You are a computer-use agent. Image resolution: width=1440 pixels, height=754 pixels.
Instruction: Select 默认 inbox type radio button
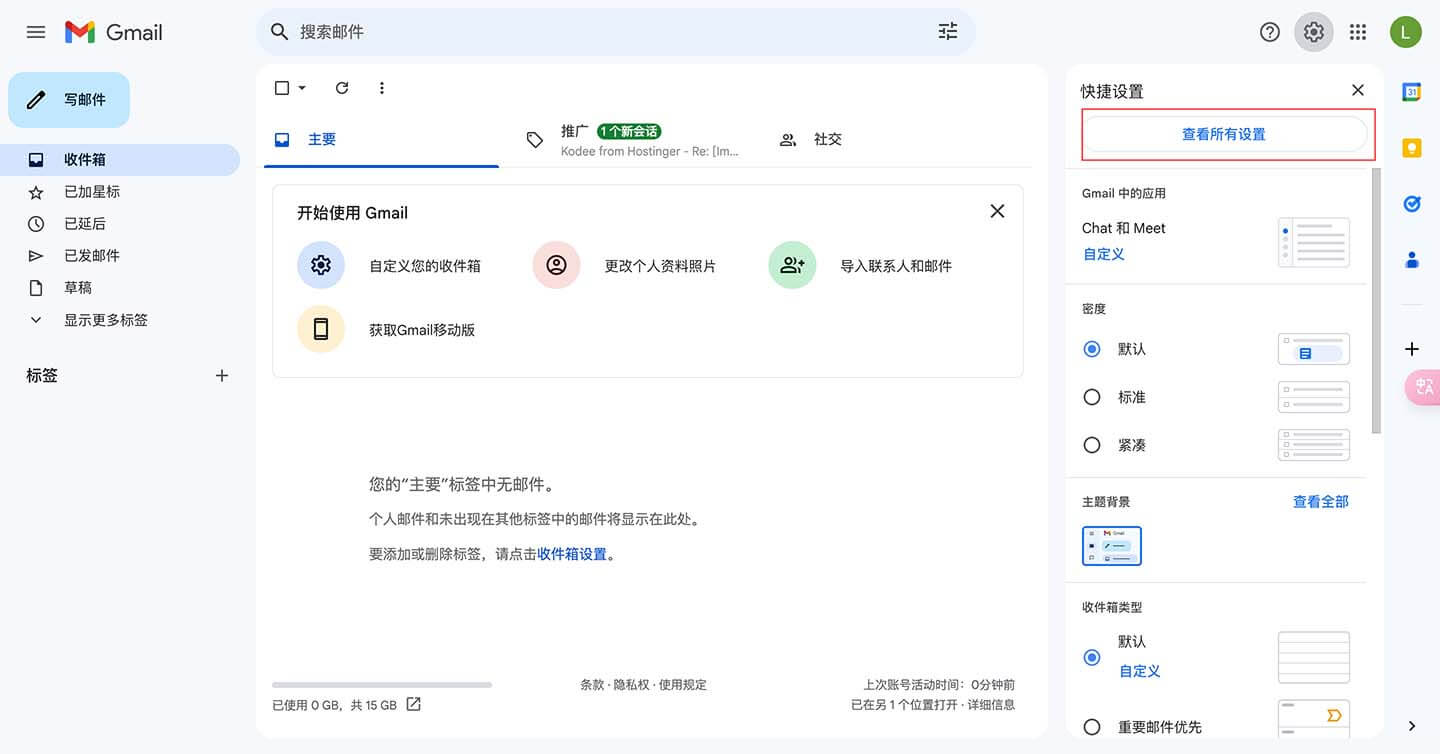point(1092,657)
